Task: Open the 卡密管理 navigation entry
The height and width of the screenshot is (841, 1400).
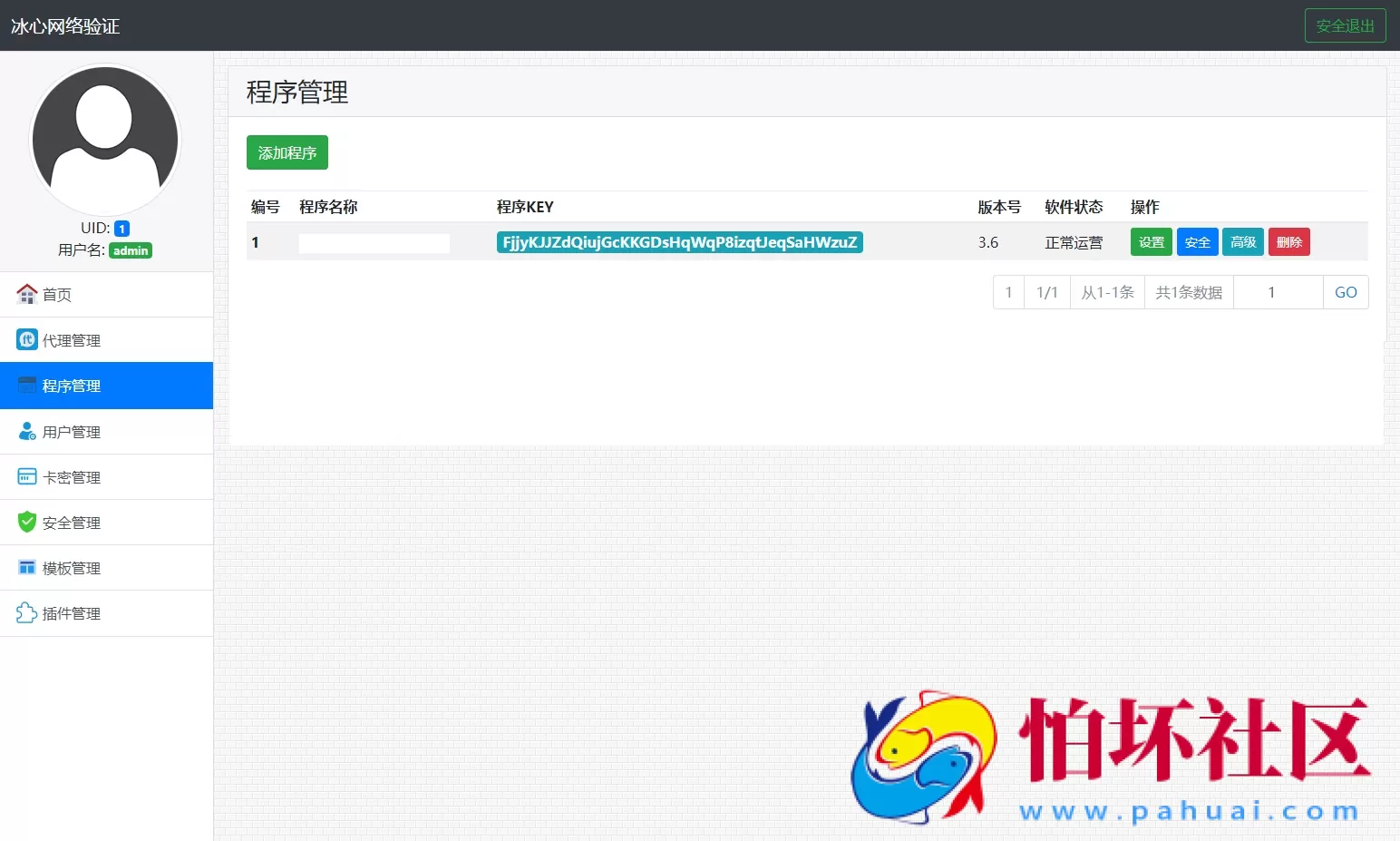Action: [70, 476]
